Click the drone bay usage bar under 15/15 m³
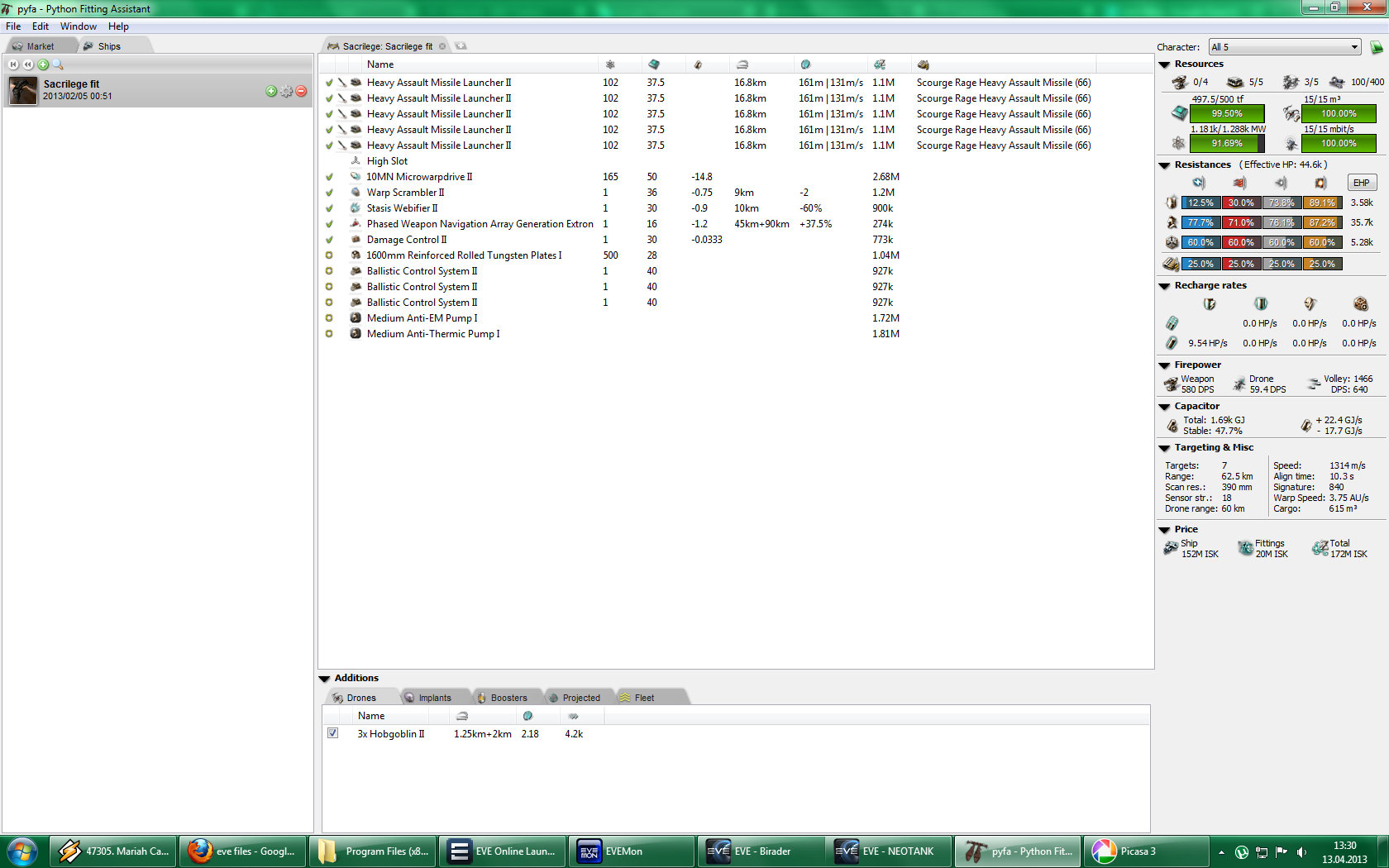 click(x=1339, y=113)
